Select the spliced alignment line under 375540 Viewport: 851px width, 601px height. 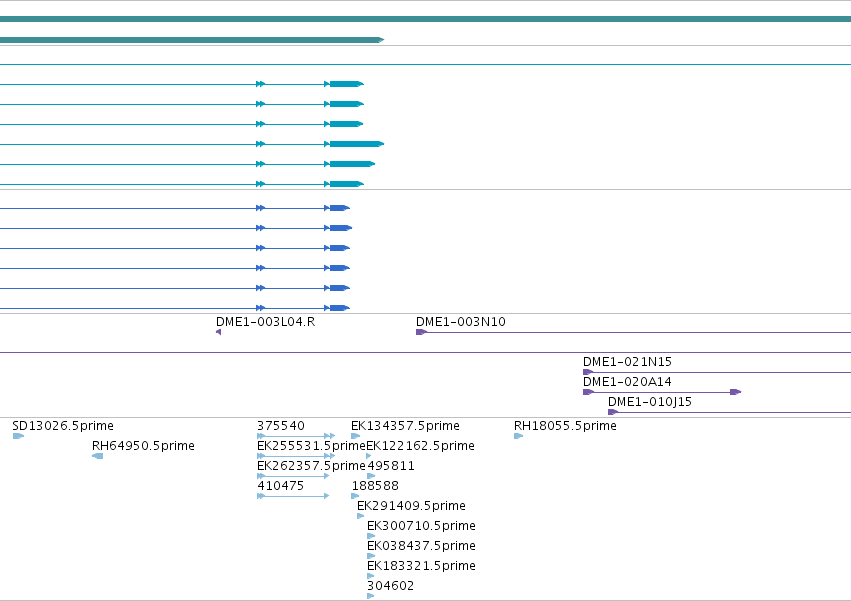(x=296, y=436)
